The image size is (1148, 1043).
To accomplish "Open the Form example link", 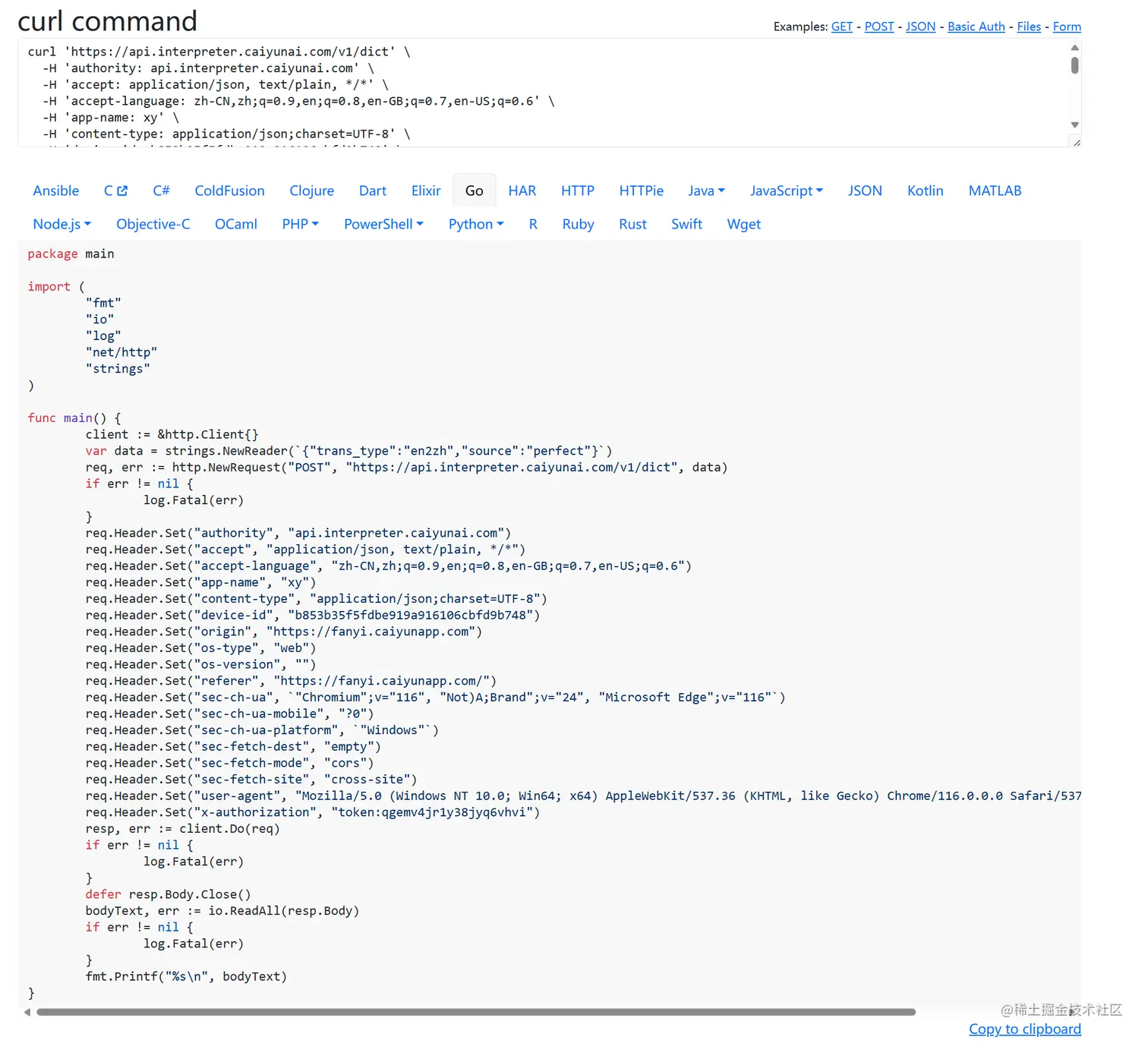I will coord(1067,27).
